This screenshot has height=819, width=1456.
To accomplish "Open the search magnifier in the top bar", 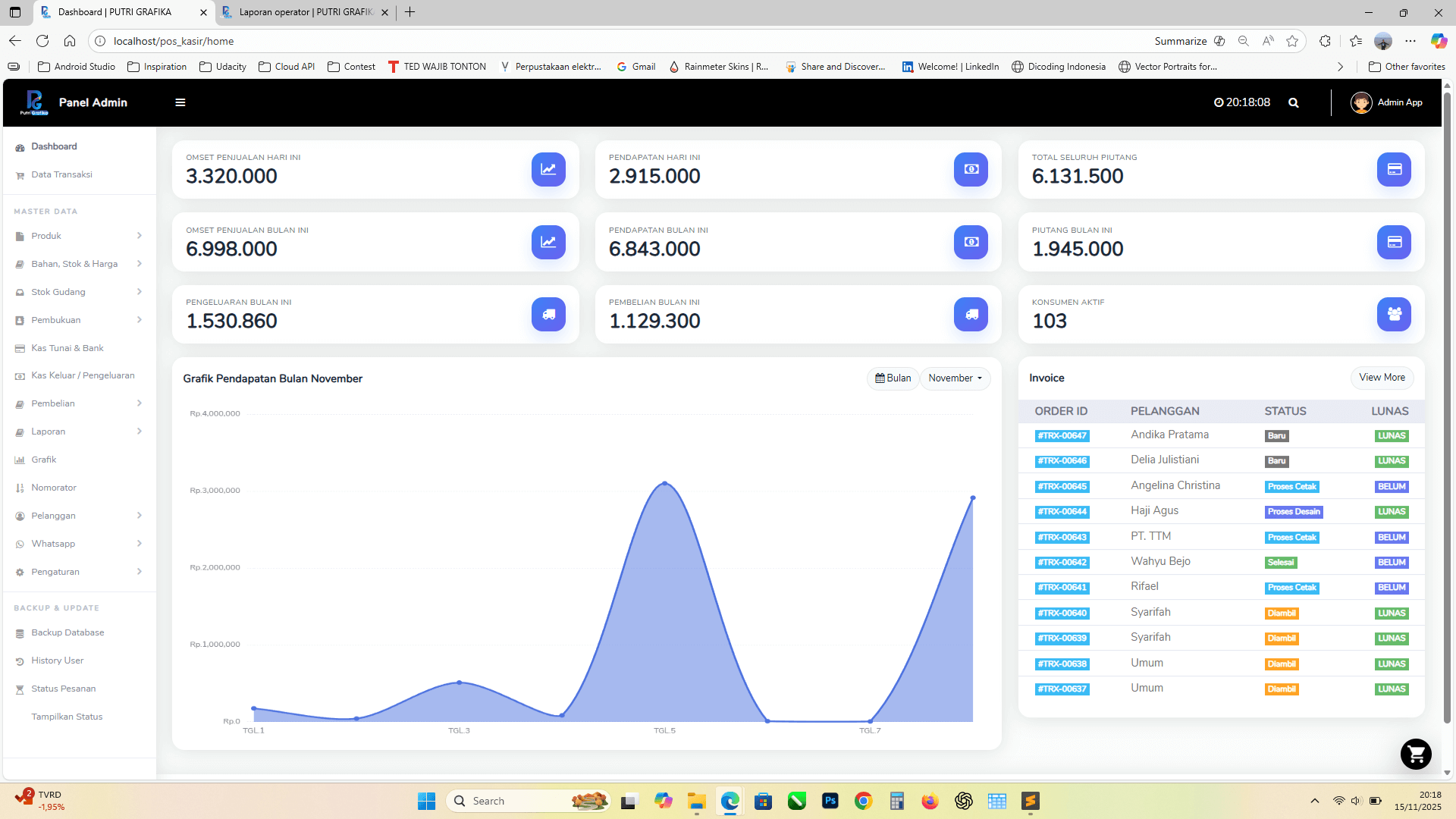I will coord(1294,102).
